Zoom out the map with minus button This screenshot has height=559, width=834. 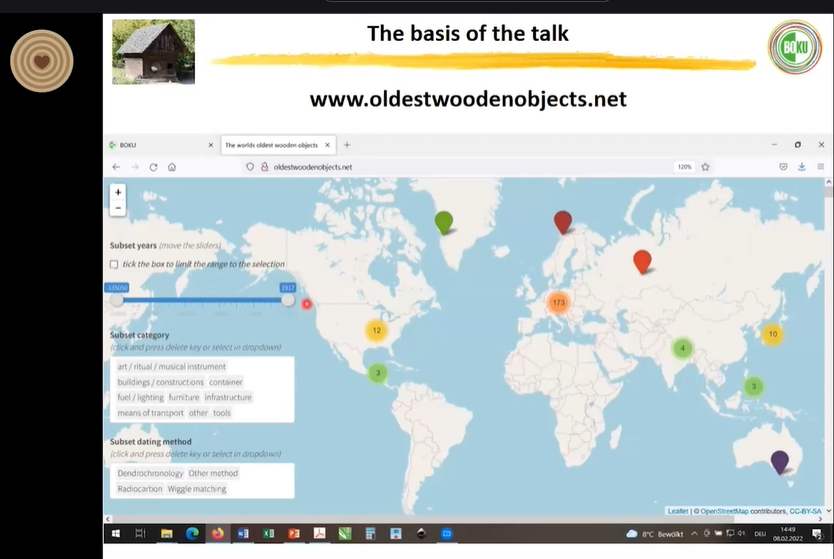pyautogui.click(x=118, y=208)
